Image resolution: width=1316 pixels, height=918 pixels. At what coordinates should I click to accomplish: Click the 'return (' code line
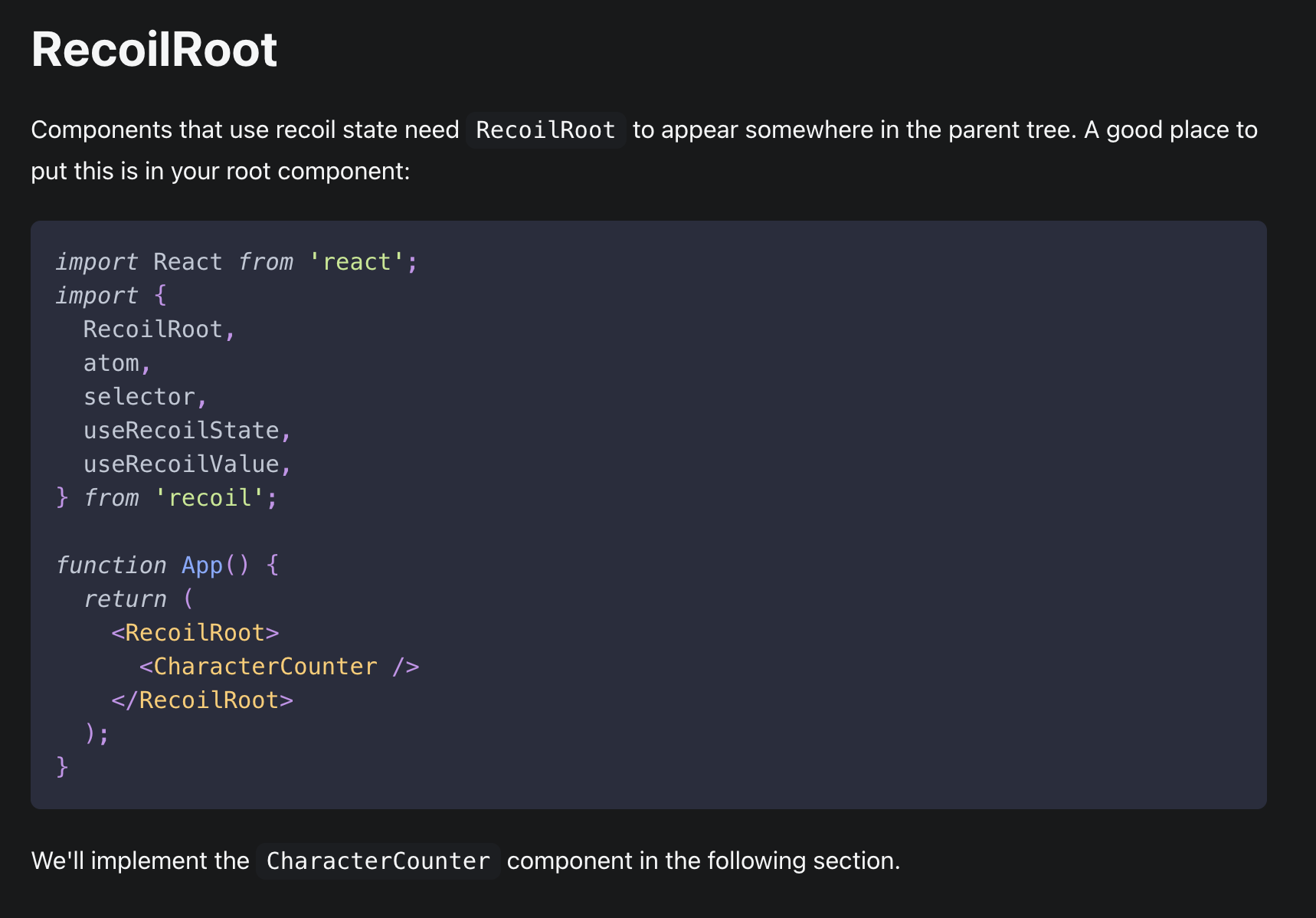tap(139, 599)
